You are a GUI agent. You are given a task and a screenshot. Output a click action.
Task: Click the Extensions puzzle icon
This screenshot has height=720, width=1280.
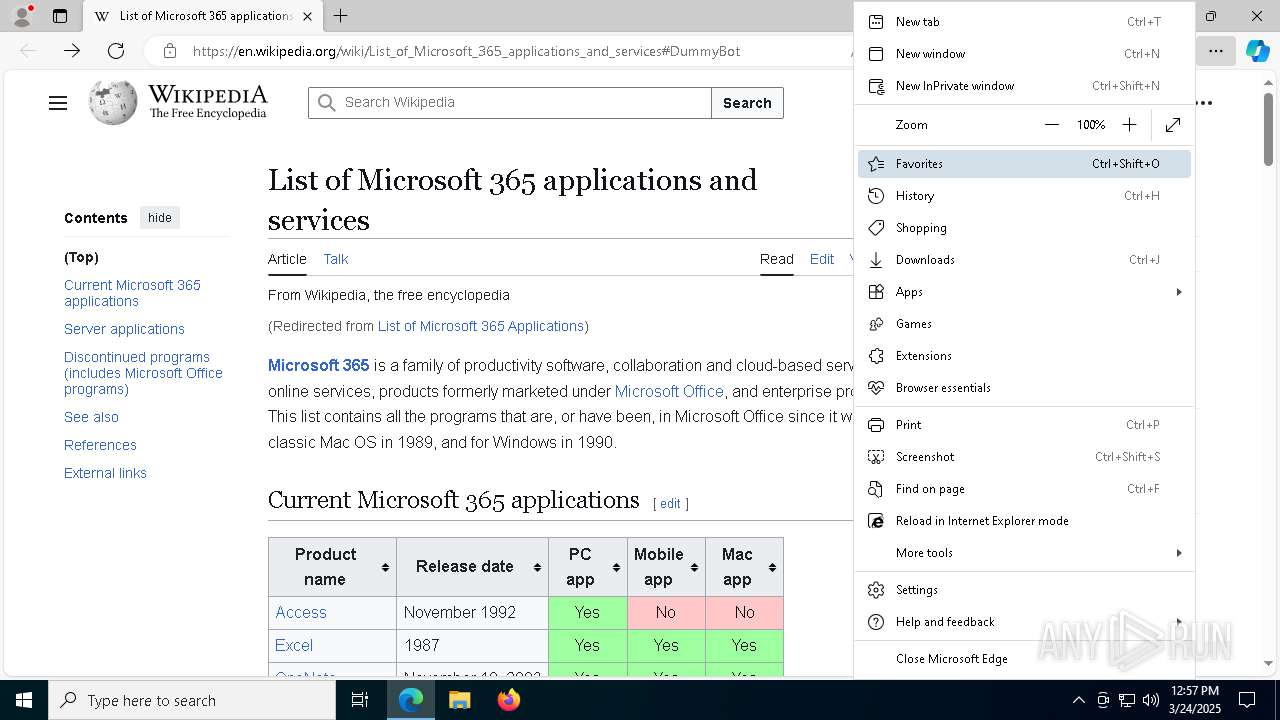click(876, 356)
